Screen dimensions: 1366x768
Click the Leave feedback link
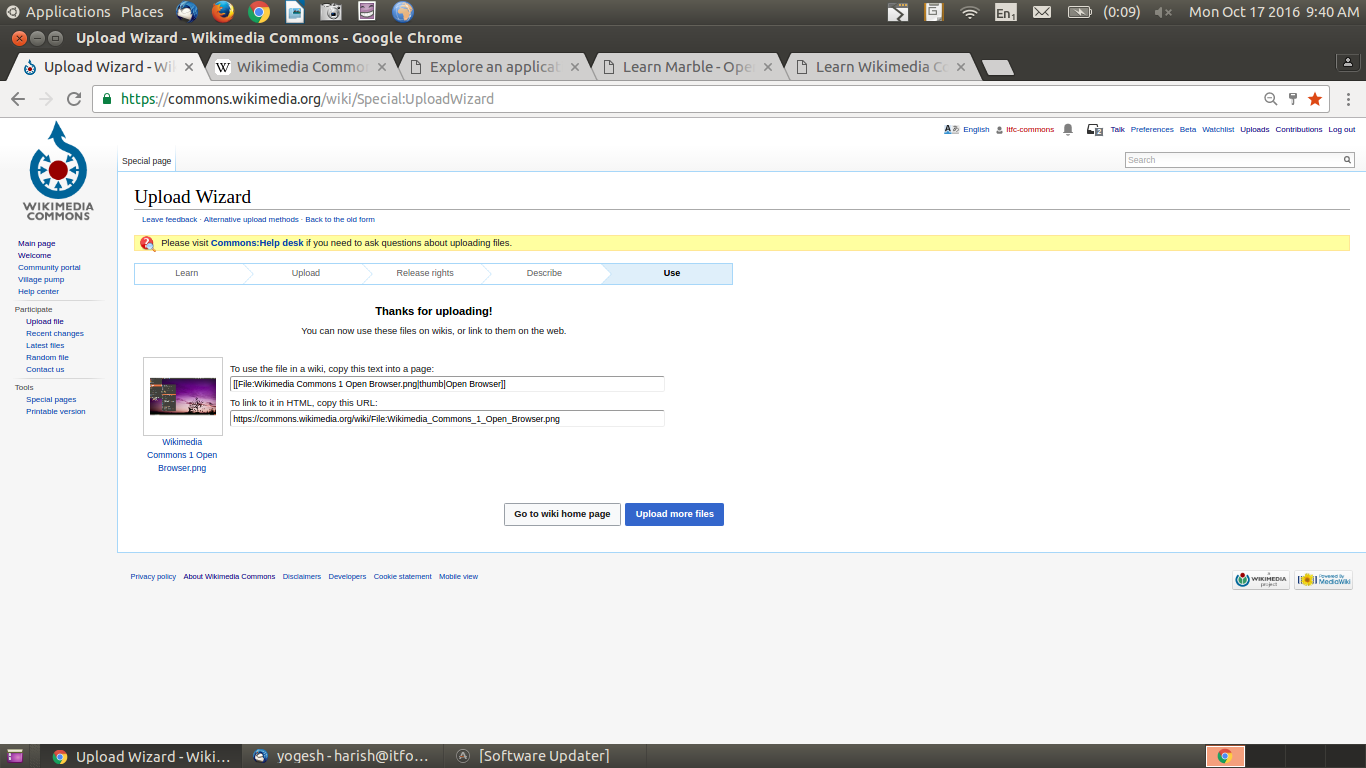(x=170, y=219)
